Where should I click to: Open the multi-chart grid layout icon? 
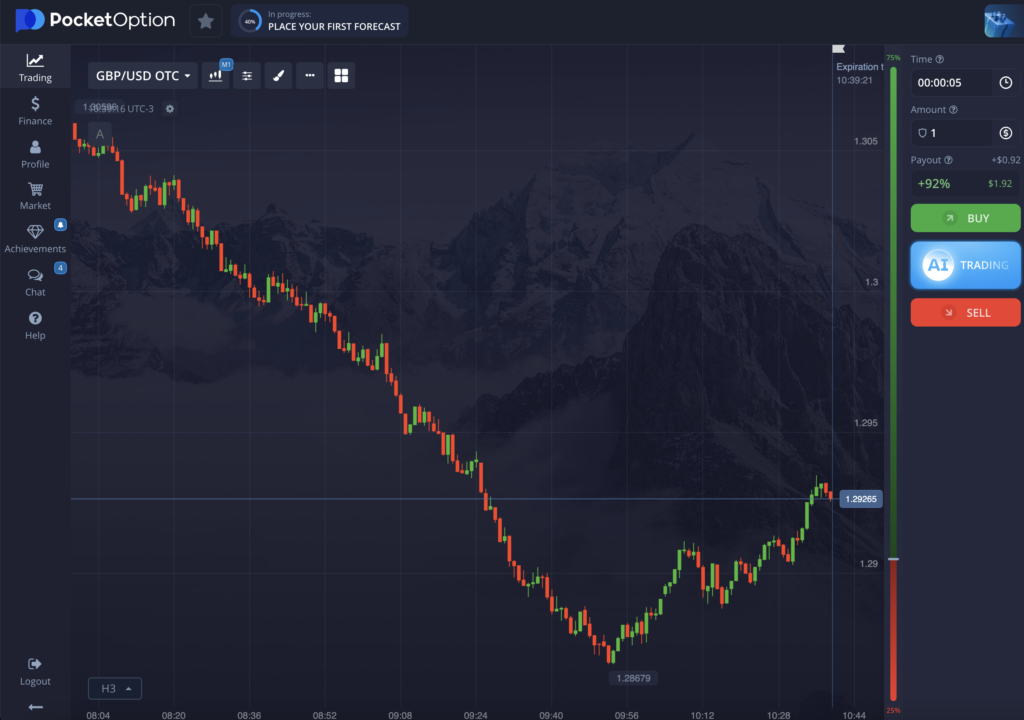(x=341, y=76)
